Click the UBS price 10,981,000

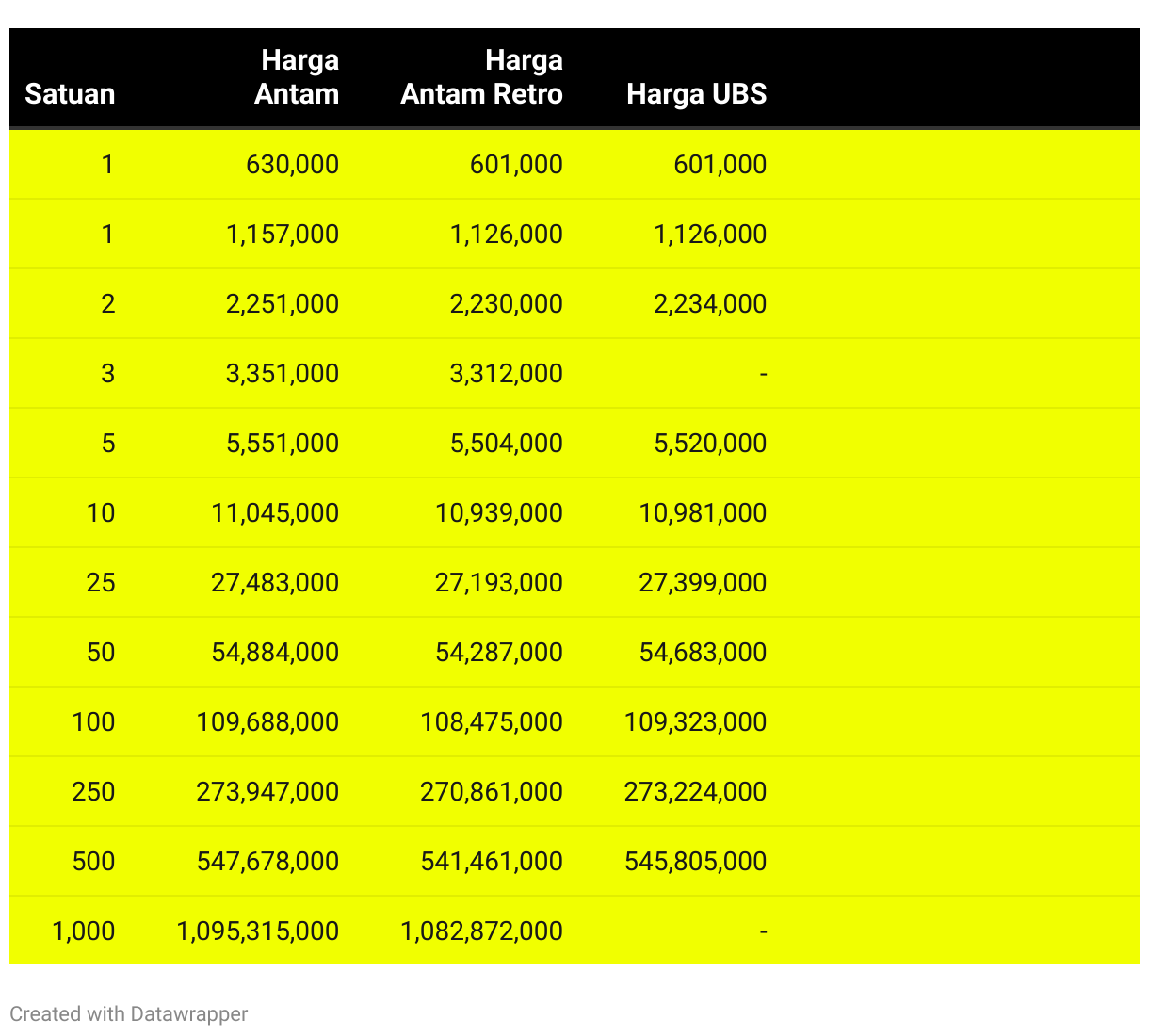pyautogui.click(x=704, y=513)
